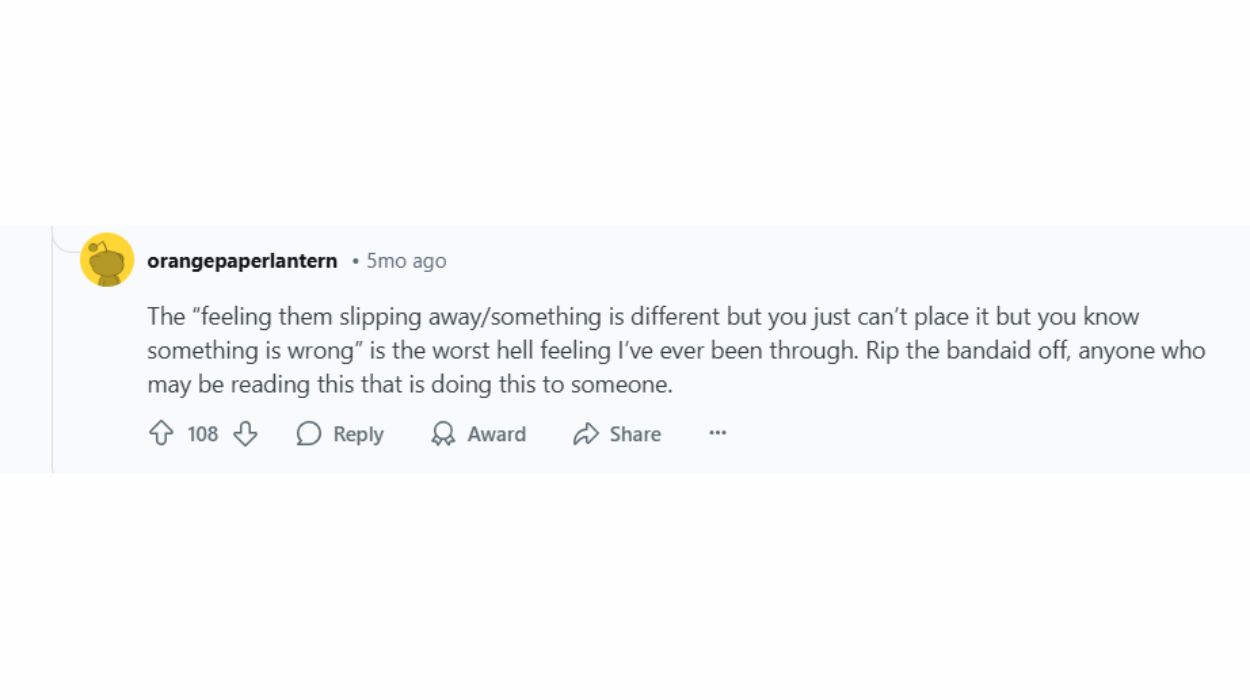Viewport: 1250px width, 700px height.
Task: Click the speech bubble reply icon
Action: pyautogui.click(x=309, y=433)
